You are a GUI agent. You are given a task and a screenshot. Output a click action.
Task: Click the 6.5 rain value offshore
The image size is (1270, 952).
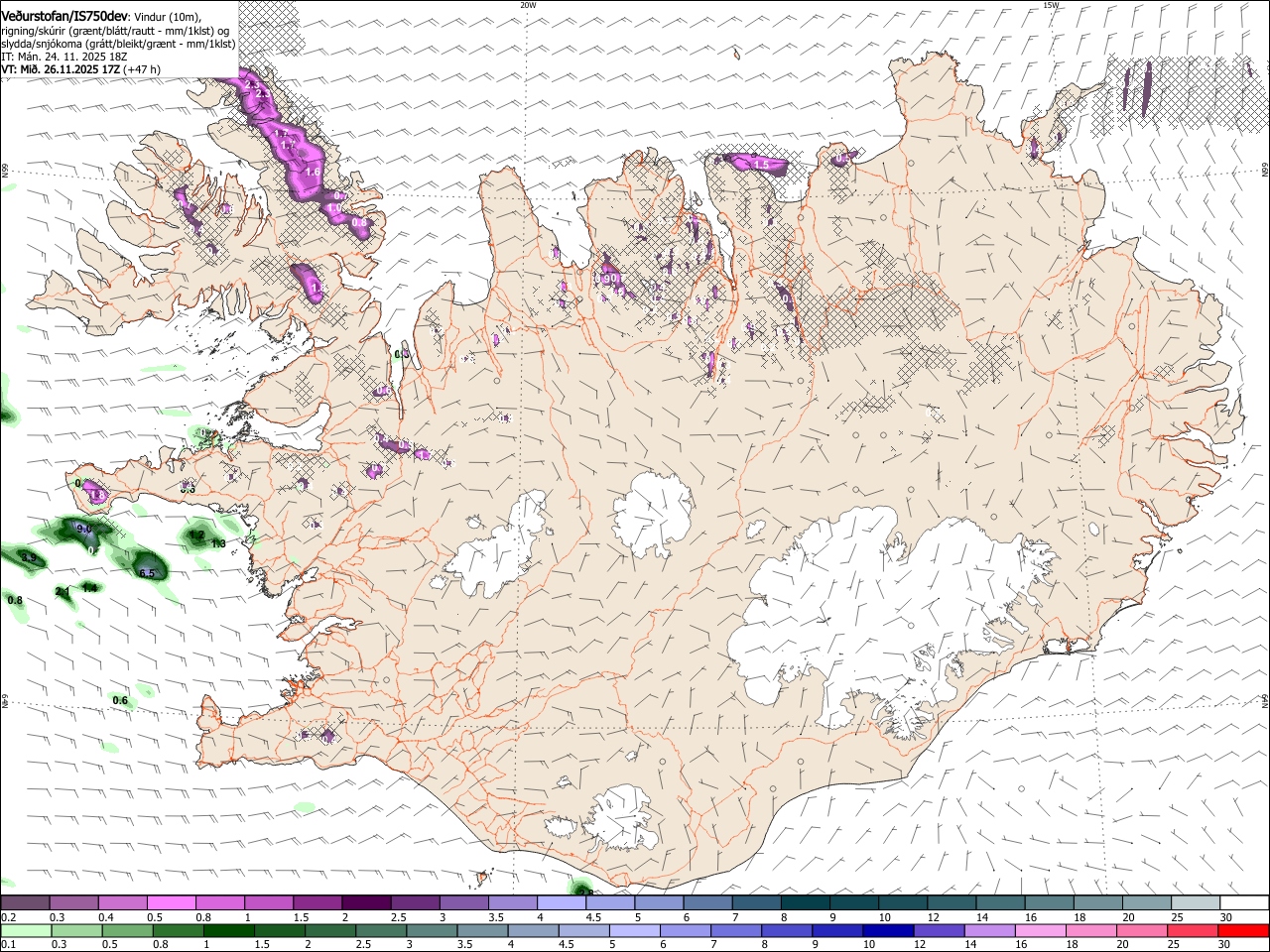[x=147, y=573]
